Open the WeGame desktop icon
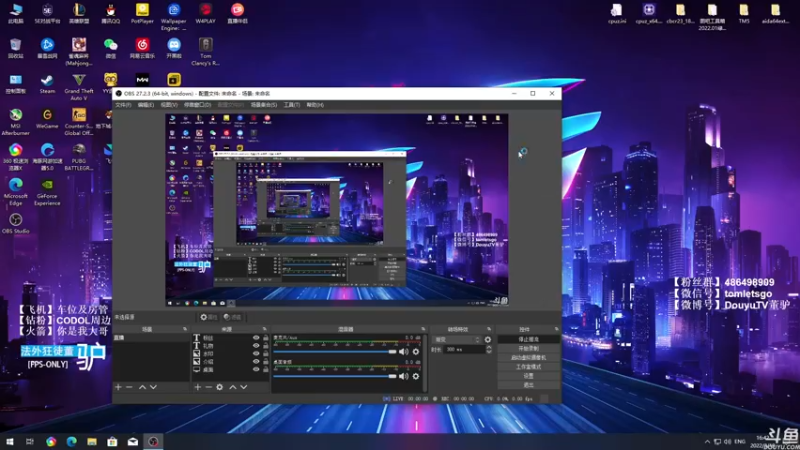This screenshot has width=800, height=450. point(47,118)
